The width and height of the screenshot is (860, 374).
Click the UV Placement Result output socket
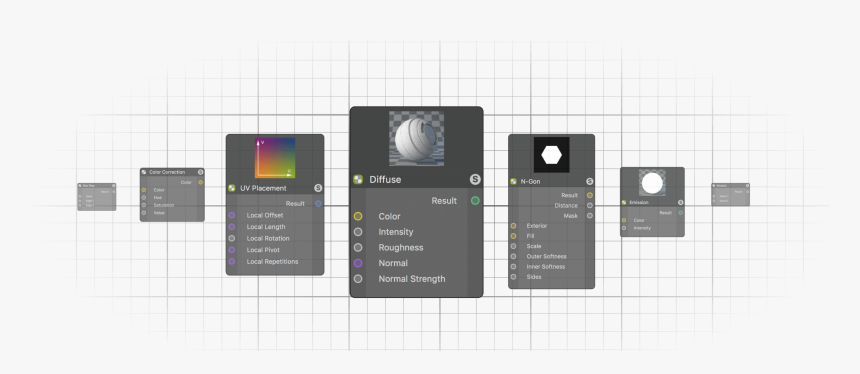[319, 203]
